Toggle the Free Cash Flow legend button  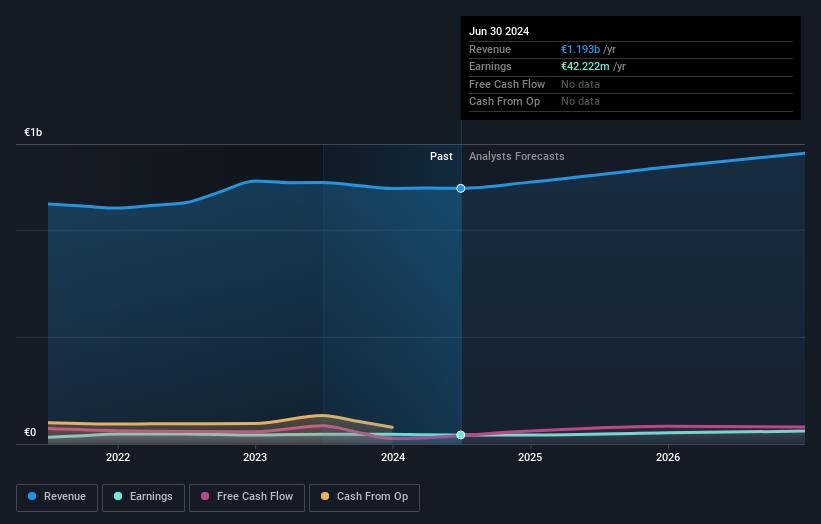(247, 497)
